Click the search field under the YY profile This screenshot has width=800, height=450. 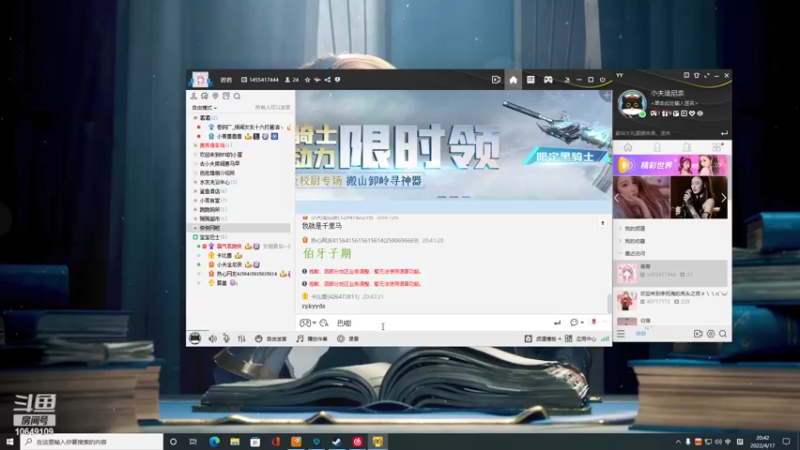[666, 133]
